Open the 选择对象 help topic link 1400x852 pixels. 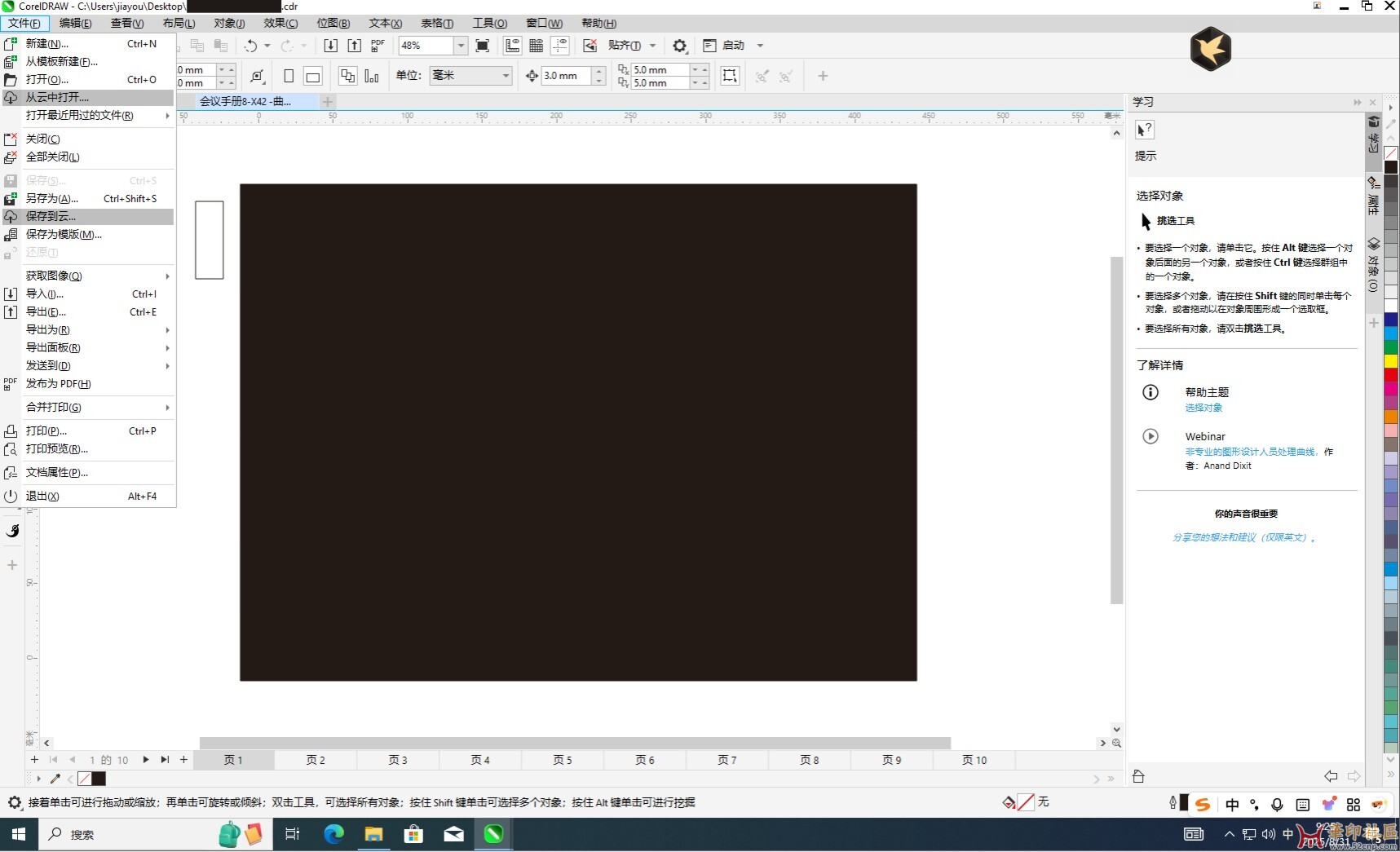(x=1203, y=408)
